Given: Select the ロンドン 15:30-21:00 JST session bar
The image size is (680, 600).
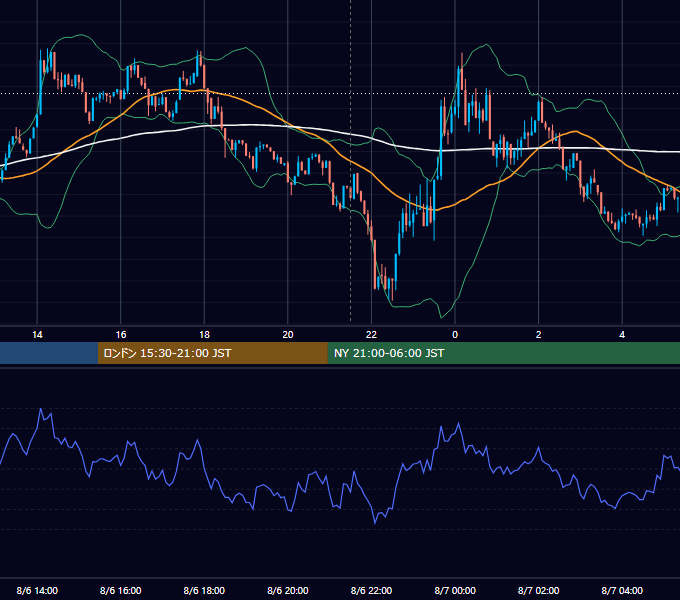Looking at the screenshot, I should (x=212, y=353).
